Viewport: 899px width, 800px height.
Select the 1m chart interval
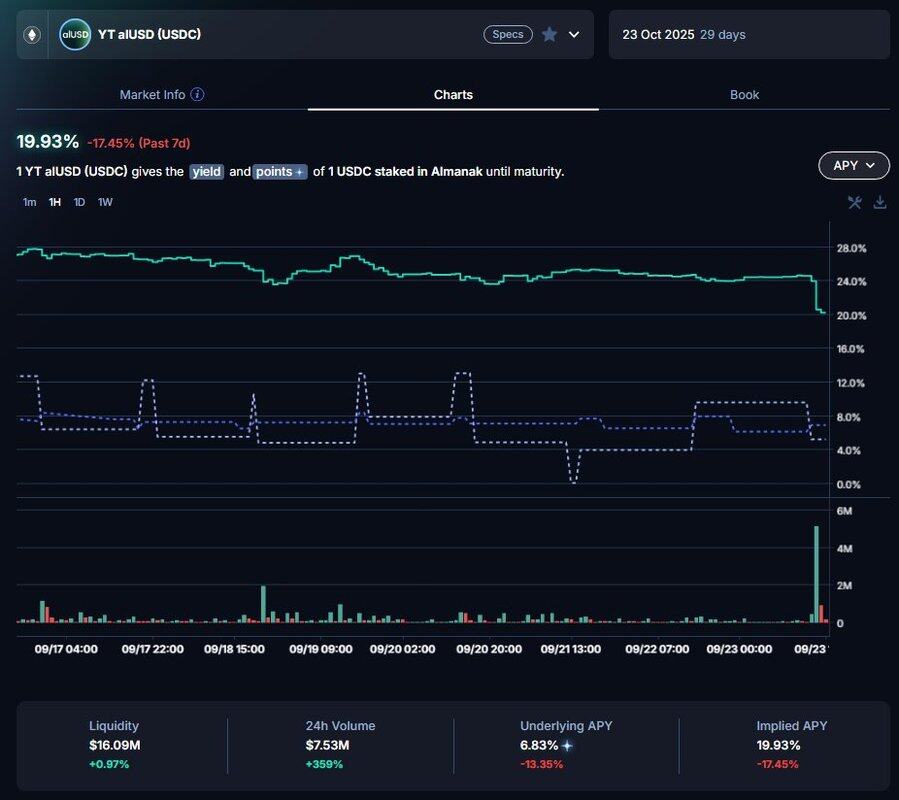29,202
